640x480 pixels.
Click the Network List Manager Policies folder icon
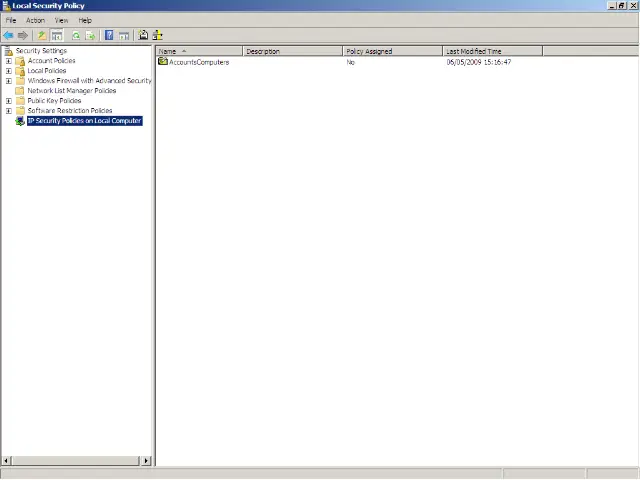point(20,91)
